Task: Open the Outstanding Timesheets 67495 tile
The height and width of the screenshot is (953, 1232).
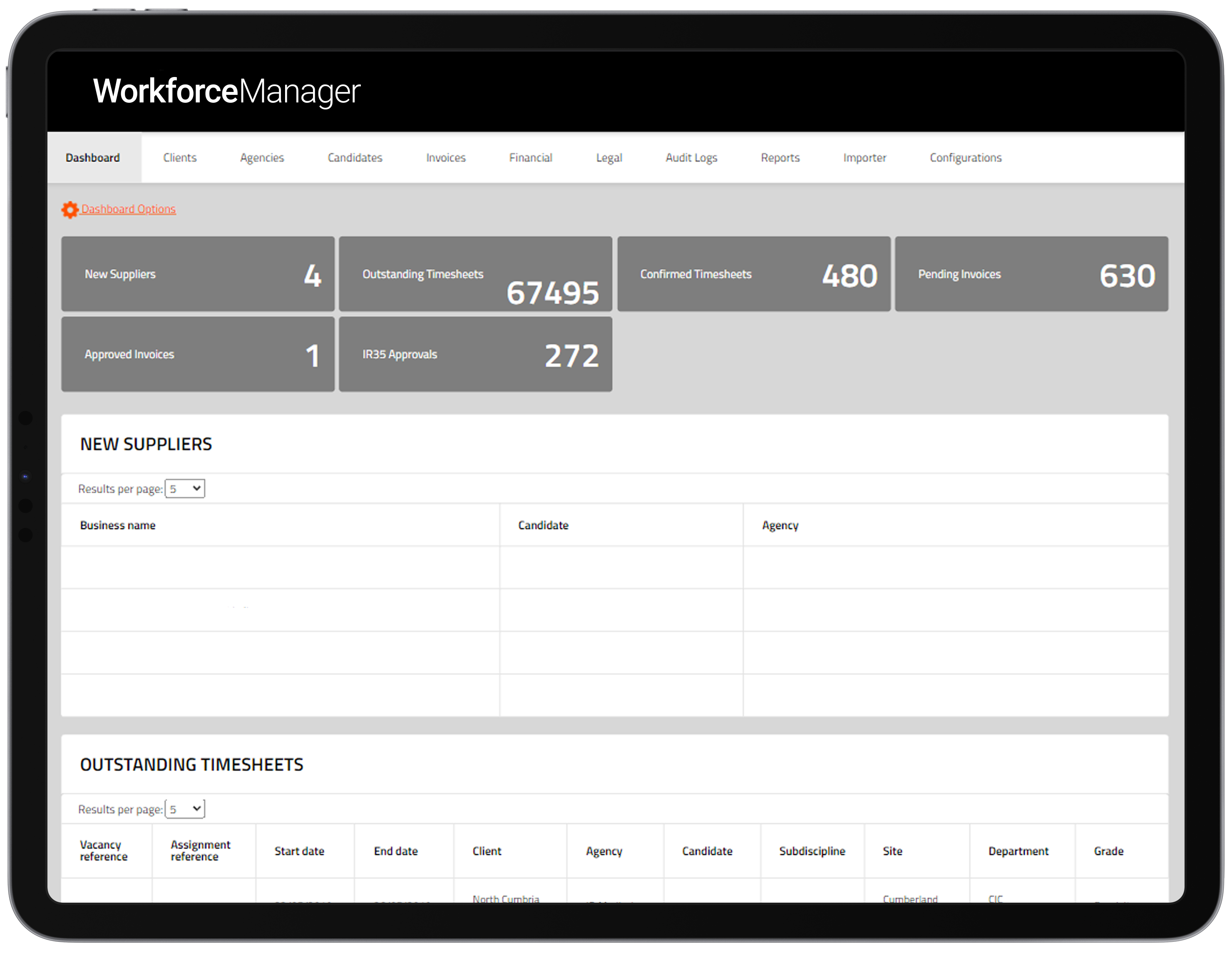Action: [x=475, y=274]
